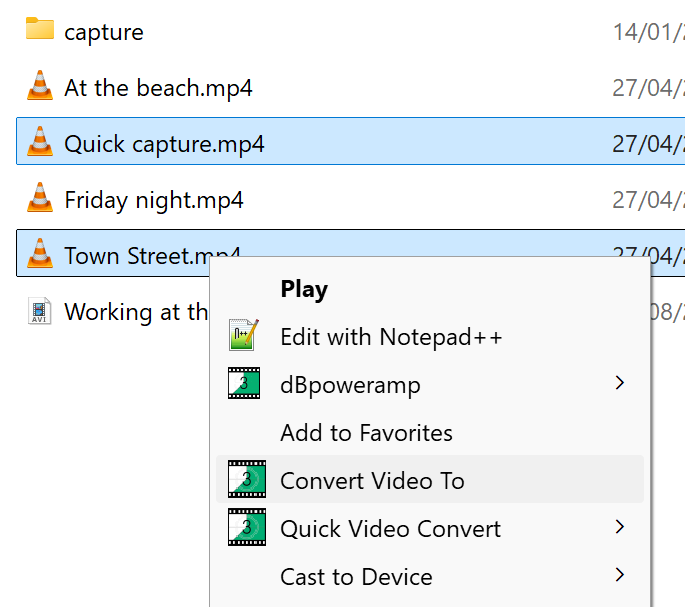Image resolution: width=685 pixels, height=607 pixels.
Task: Click the AVI file icon for Working file
Action: pyautogui.click(x=39, y=311)
